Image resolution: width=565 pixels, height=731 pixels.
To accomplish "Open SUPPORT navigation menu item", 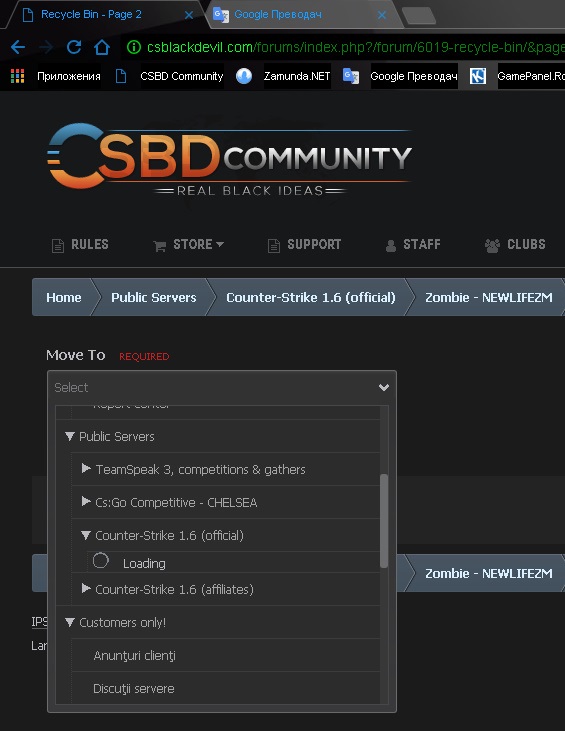I will click(304, 244).
